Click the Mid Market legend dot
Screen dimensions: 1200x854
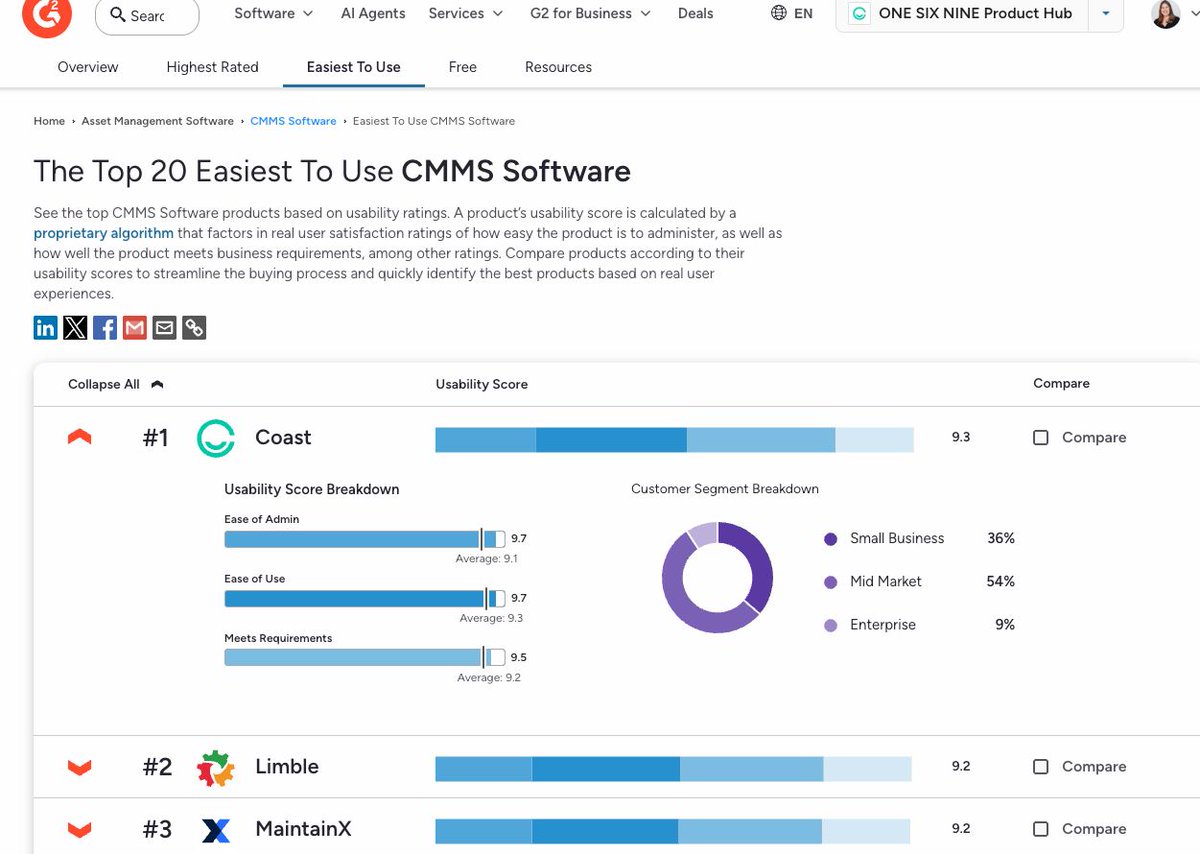830,582
